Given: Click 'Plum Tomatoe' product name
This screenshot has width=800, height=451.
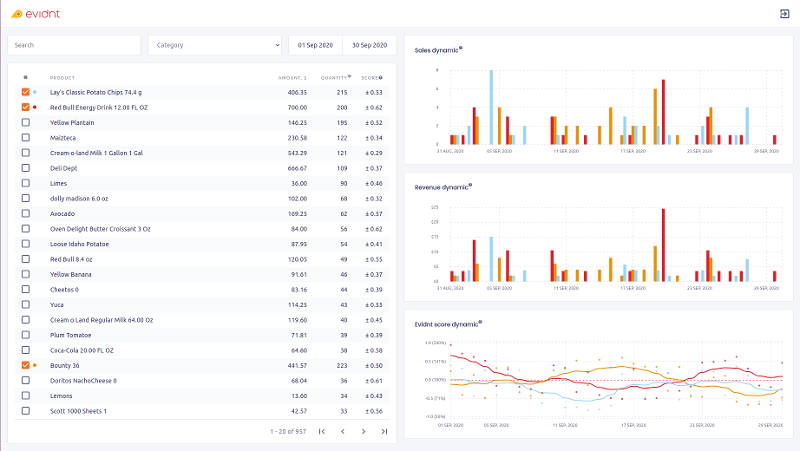Looking at the screenshot, I should point(70,335).
